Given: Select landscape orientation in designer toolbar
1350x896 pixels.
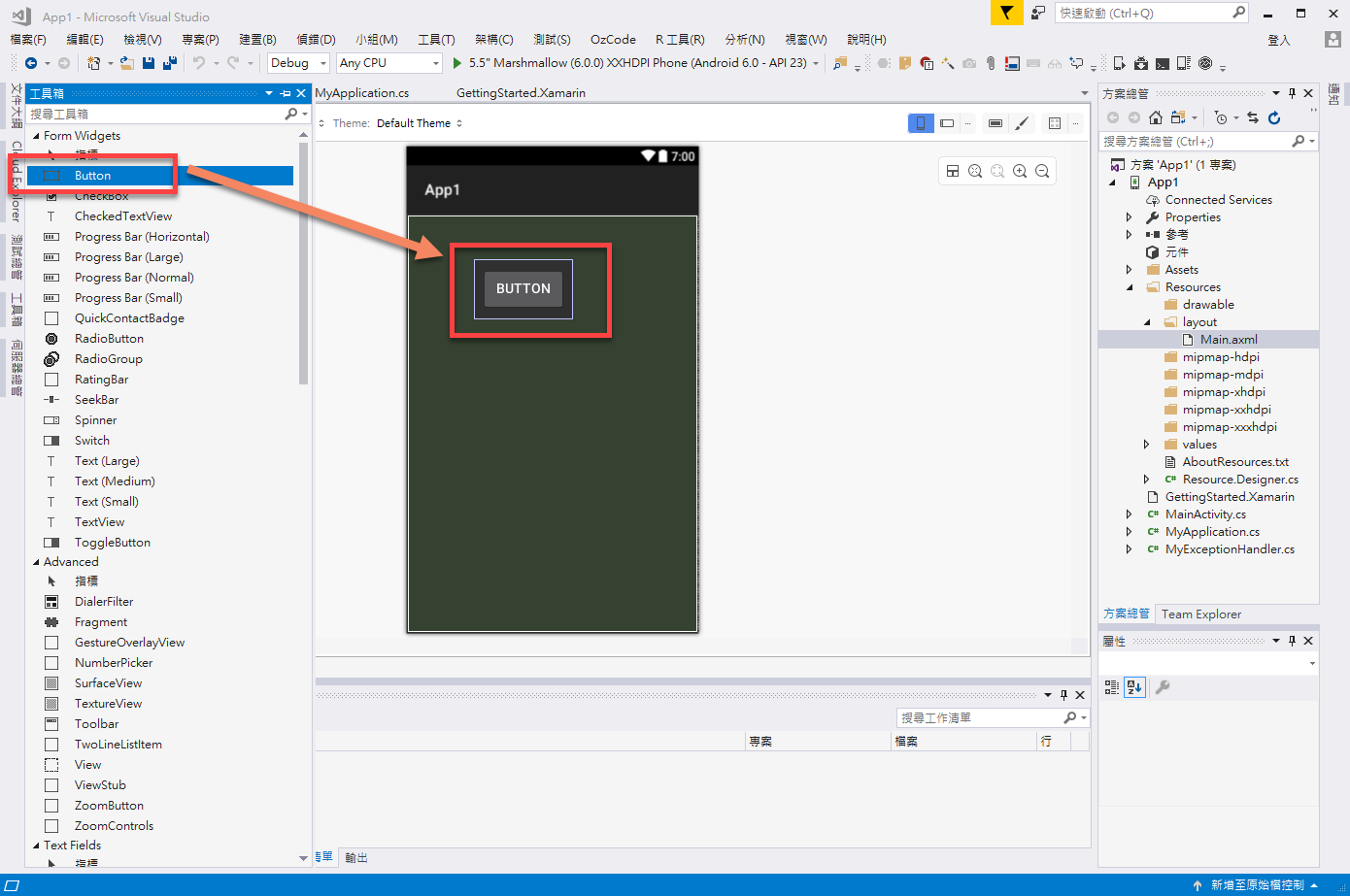Looking at the screenshot, I should tap(947, 123).
